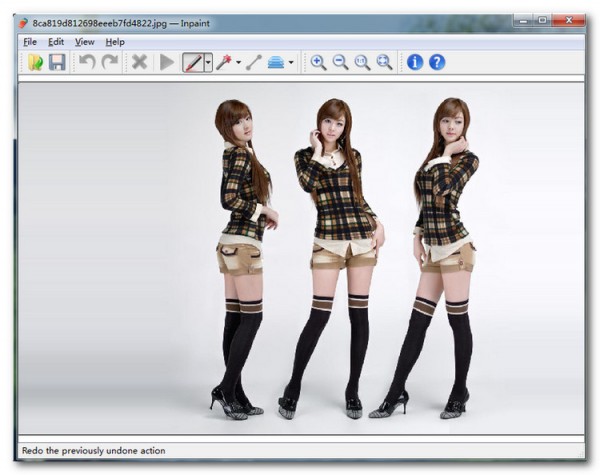
Task: Select the red Marker tool
Action: (x=192, y=62)
